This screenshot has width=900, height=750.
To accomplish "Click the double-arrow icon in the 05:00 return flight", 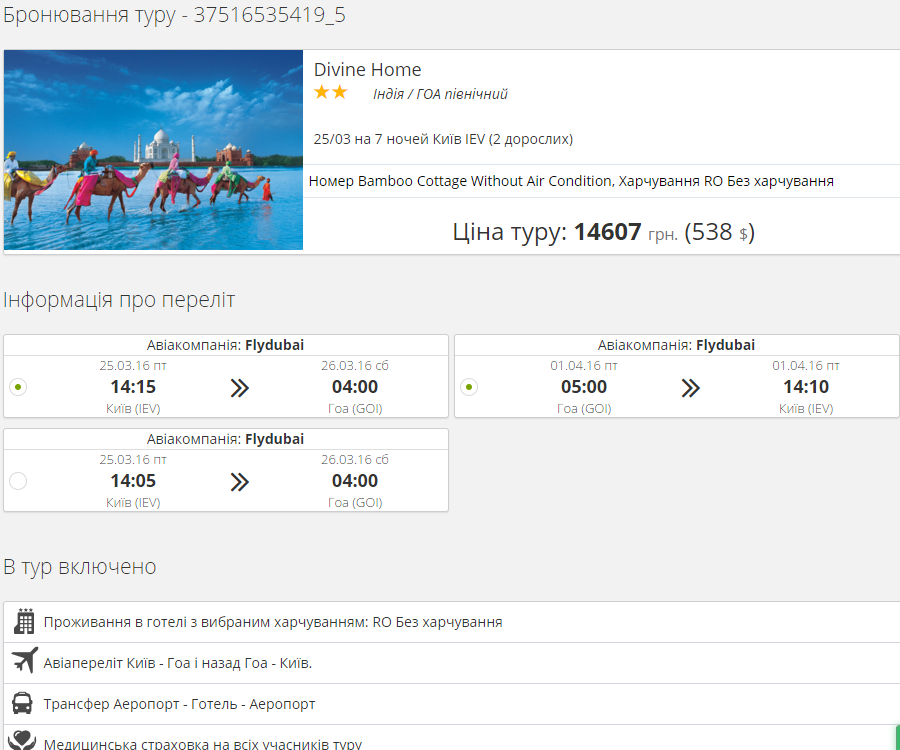I will pos(690,388).
